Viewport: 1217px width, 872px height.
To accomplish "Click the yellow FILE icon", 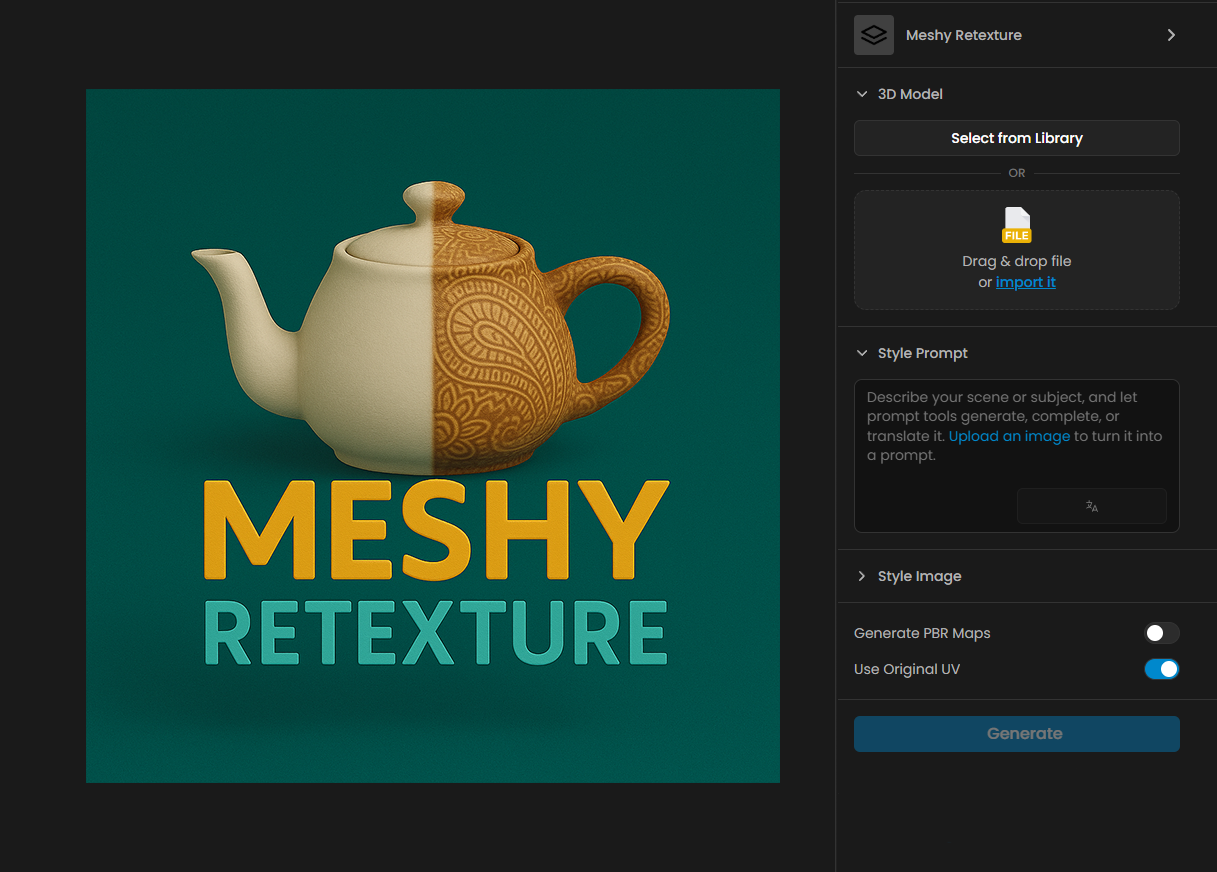I will click(1016, 225).
